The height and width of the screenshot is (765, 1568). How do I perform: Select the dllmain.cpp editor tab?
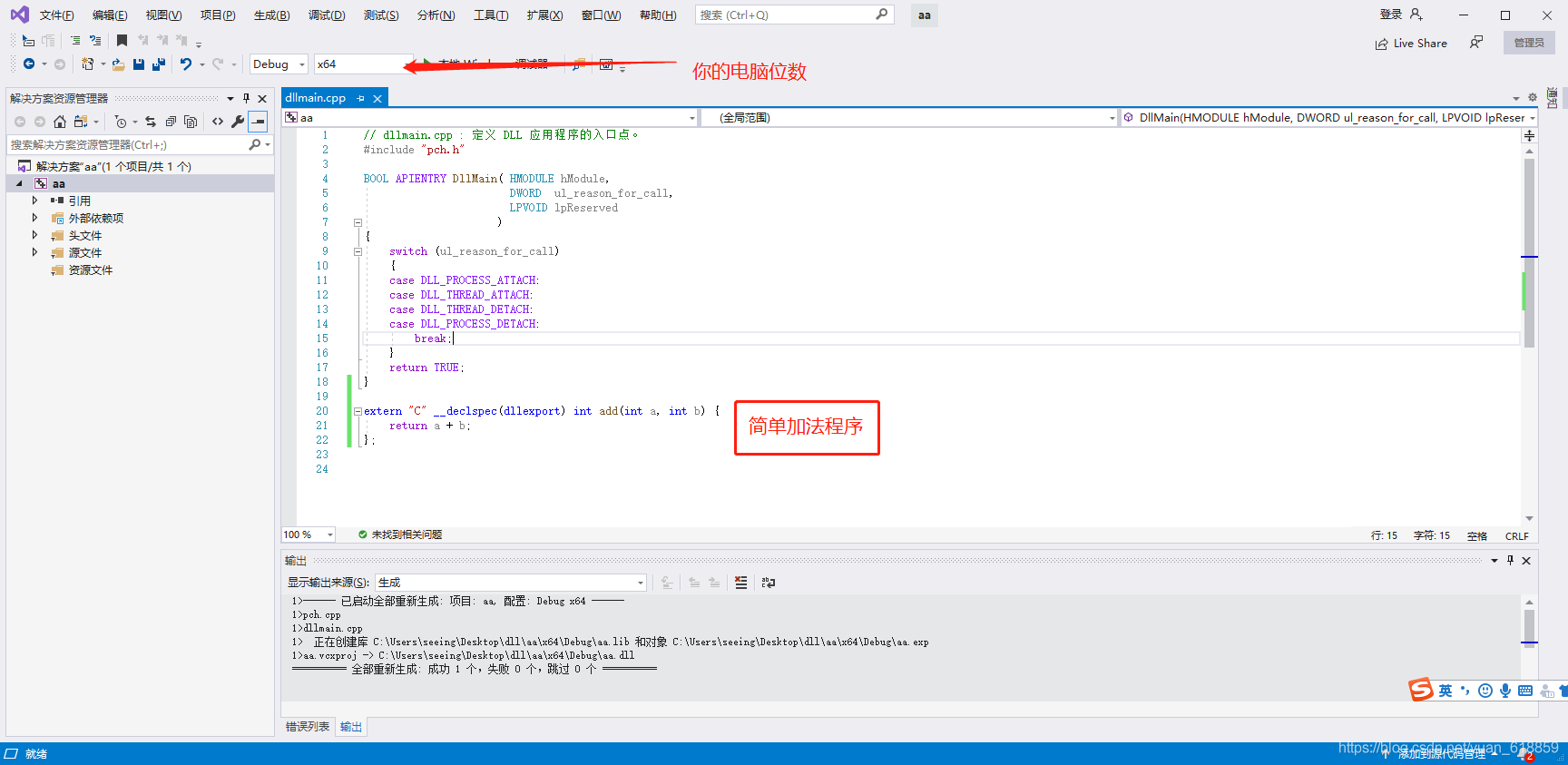[316, 98]
